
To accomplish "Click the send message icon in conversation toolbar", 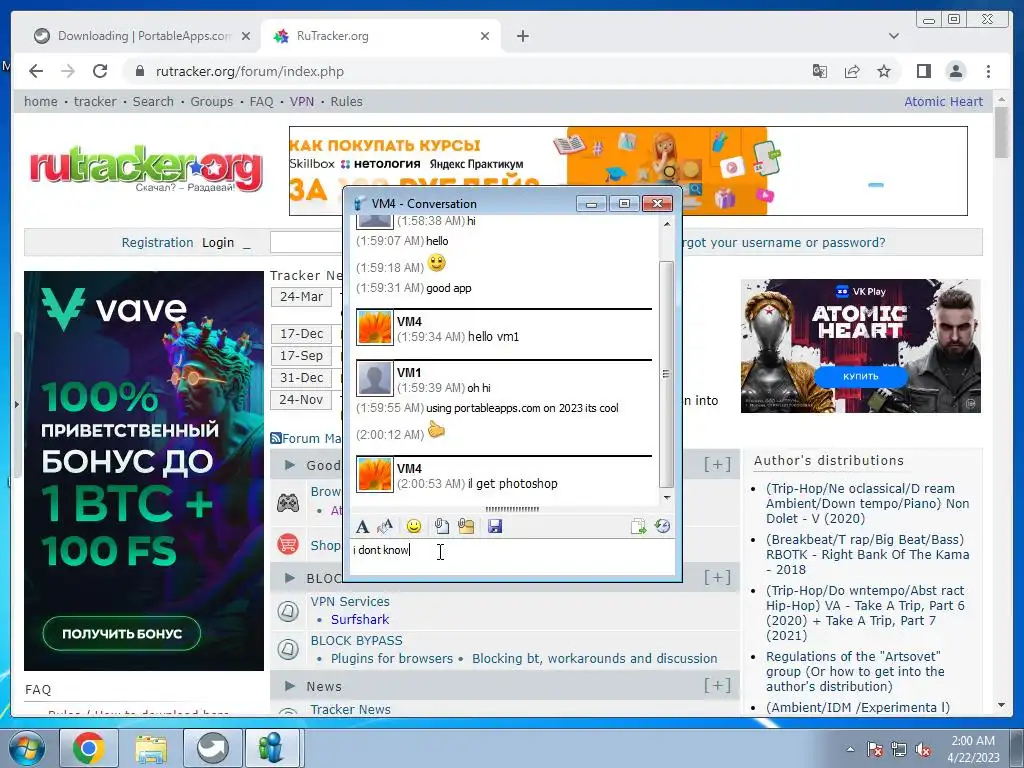I will click(638, 526).
